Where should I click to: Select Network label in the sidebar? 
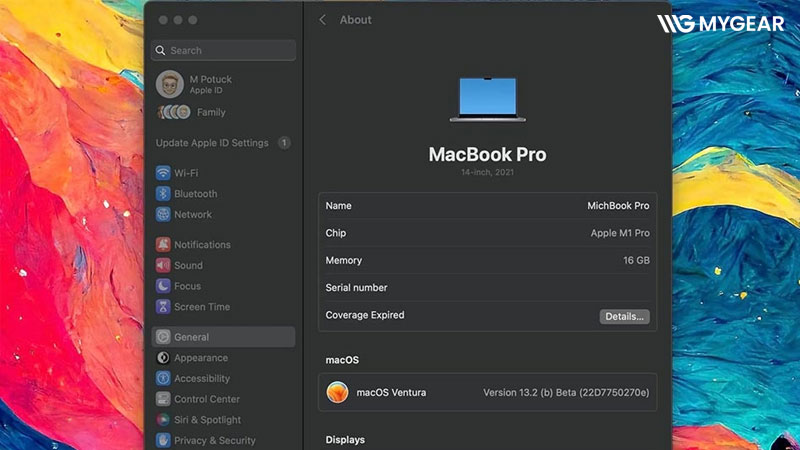point(193,214)
